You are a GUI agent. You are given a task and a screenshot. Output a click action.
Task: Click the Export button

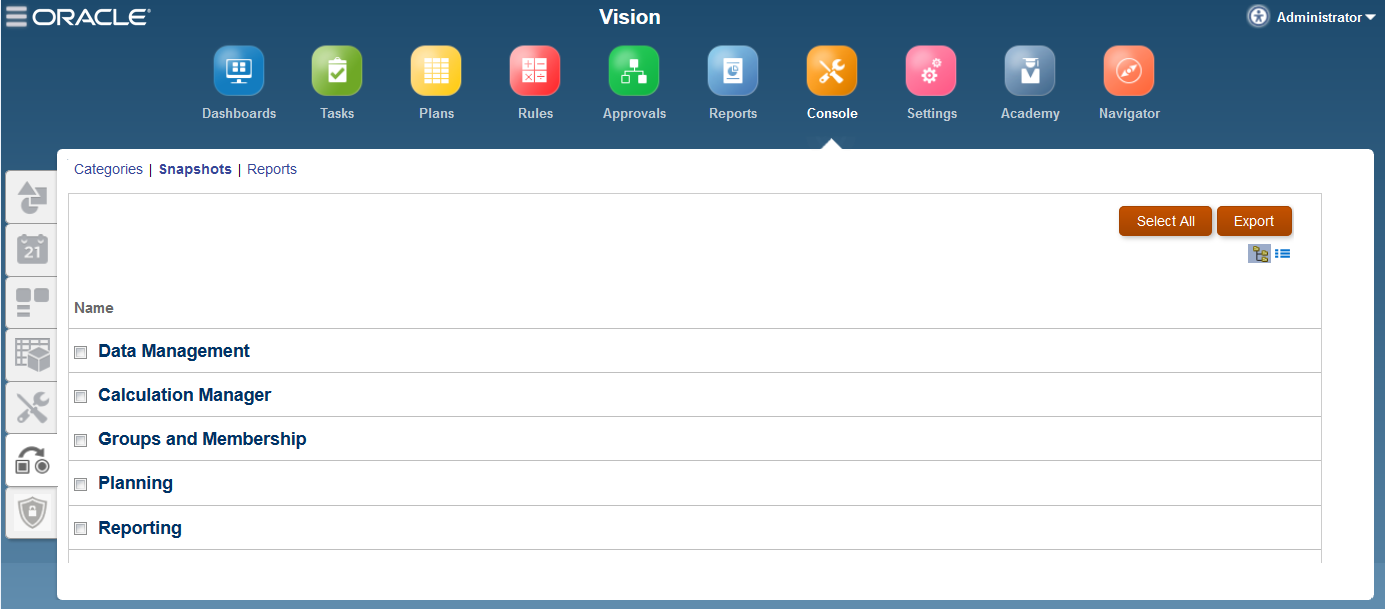pyautogui.click(x=1254, y=221)
